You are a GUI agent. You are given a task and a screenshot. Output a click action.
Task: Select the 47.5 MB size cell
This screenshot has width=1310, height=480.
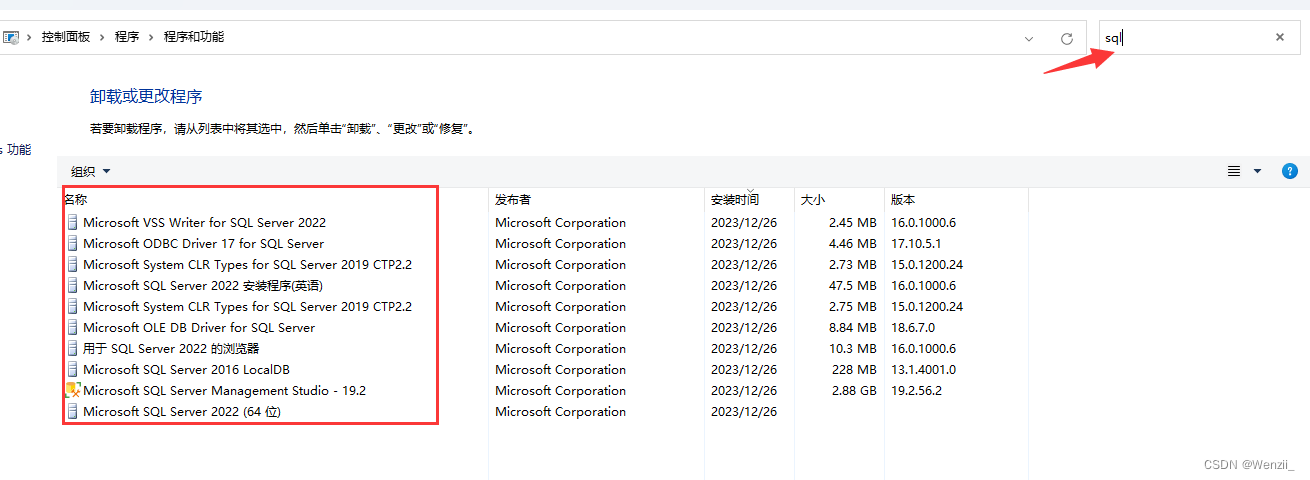(x=853, y=286)
